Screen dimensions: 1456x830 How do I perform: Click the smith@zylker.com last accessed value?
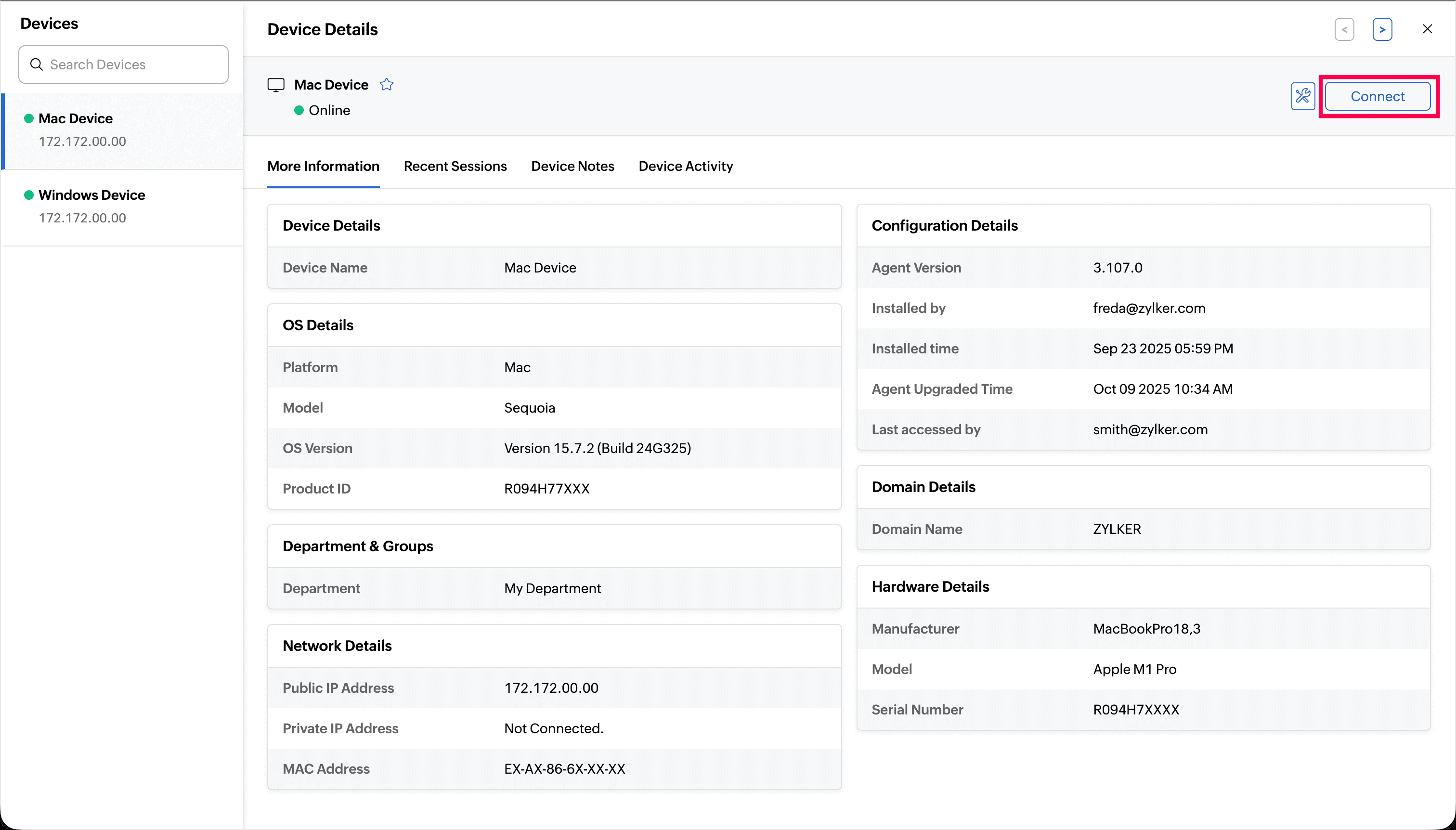coord(1150,429)
